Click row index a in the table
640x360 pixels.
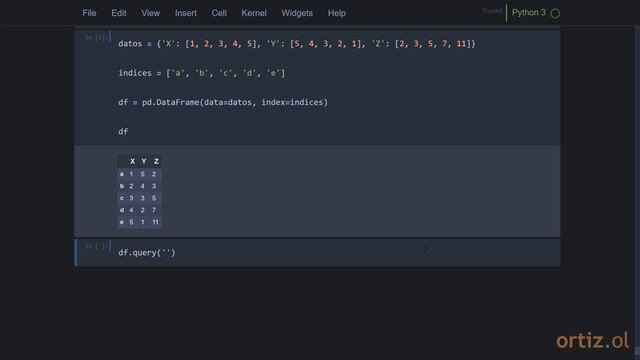point(122,174)
